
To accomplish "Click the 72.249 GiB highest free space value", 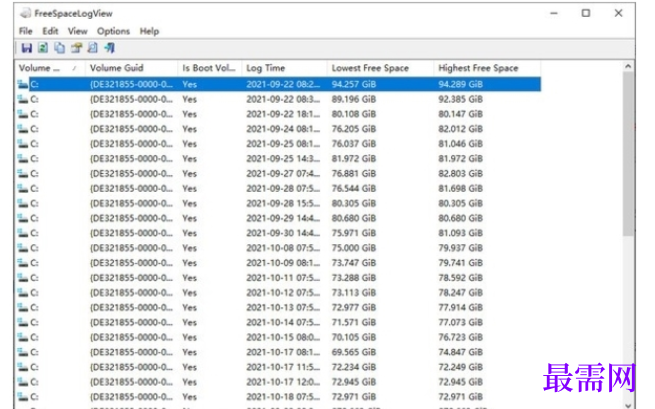I will tap(460, 367).
